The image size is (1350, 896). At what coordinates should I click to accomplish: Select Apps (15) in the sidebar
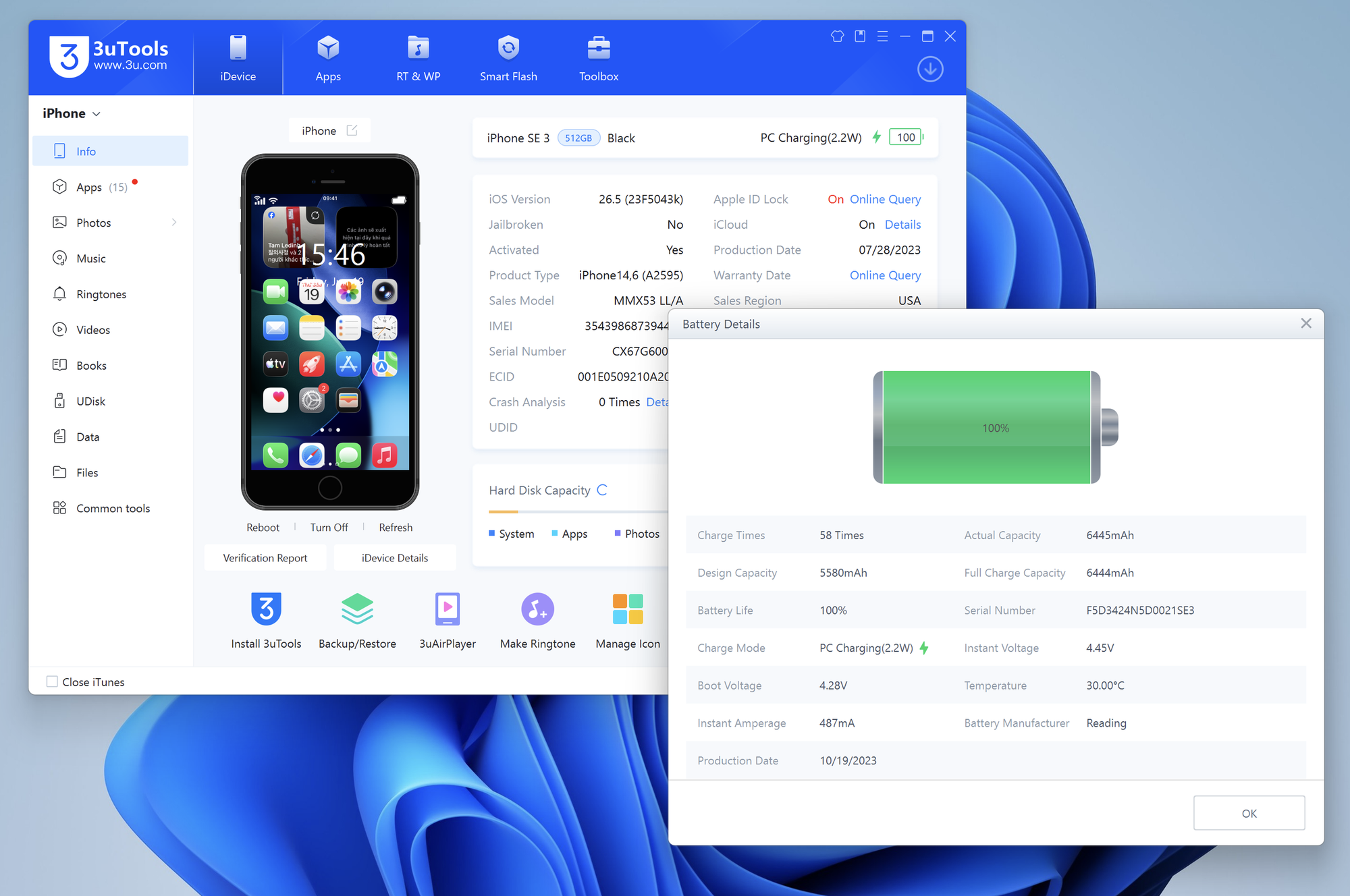tap(110, 187)
